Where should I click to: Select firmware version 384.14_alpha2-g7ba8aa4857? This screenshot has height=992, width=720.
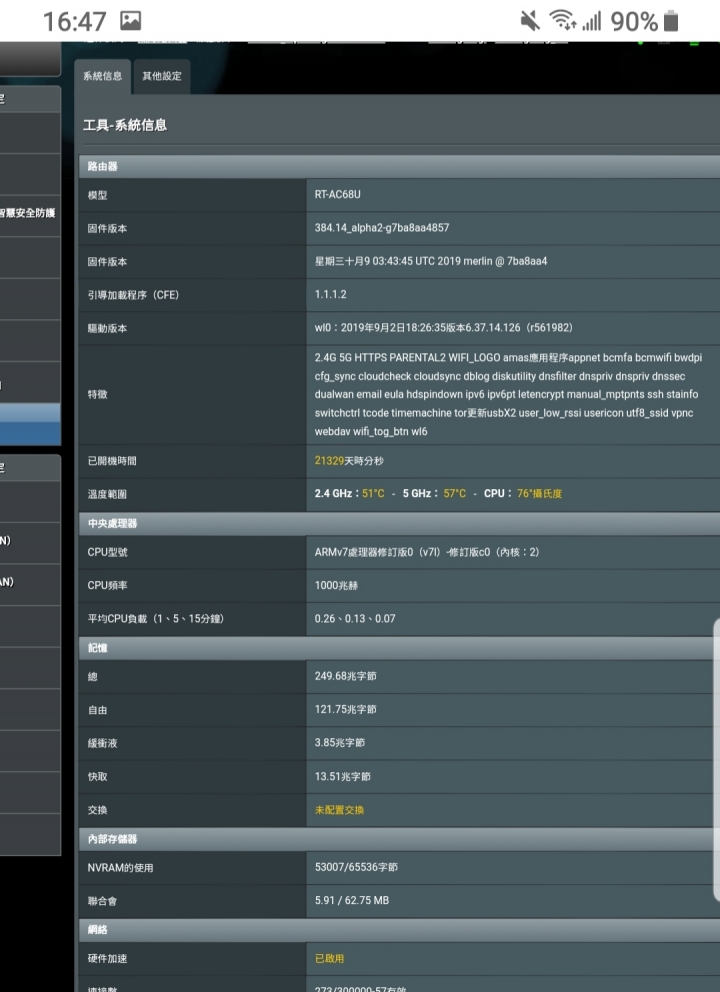(382, 228)
